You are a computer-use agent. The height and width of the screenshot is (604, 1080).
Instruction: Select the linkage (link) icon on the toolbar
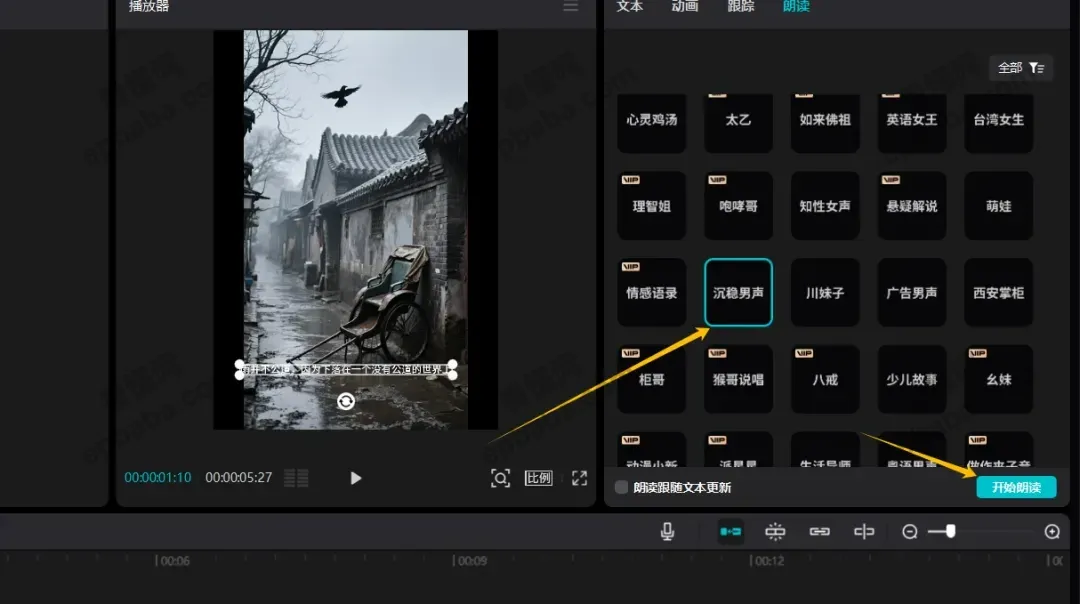pyautogui.click(x=819, y=531)
